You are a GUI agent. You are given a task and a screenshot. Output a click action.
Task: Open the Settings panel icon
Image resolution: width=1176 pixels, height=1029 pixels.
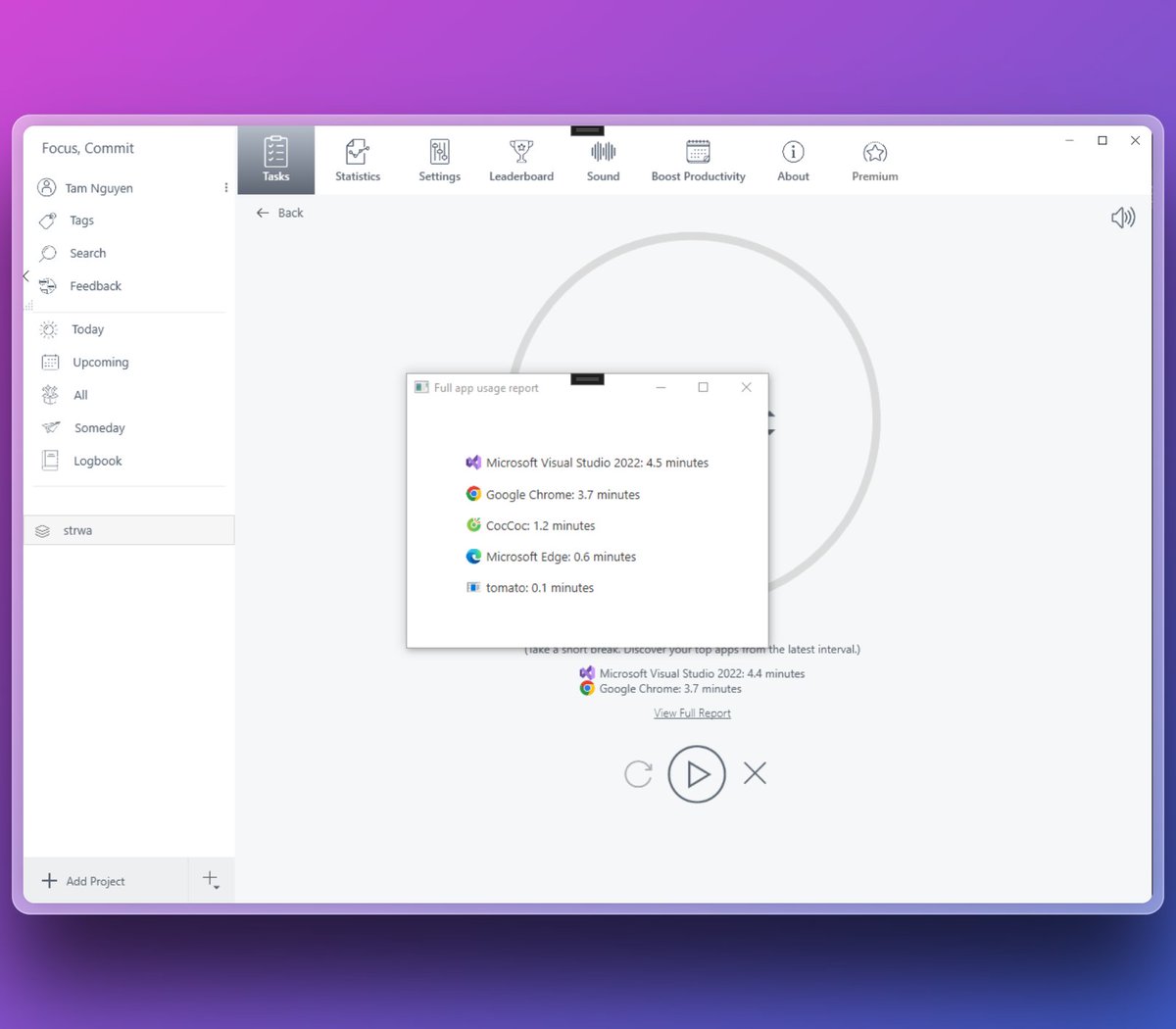[439, 160]
